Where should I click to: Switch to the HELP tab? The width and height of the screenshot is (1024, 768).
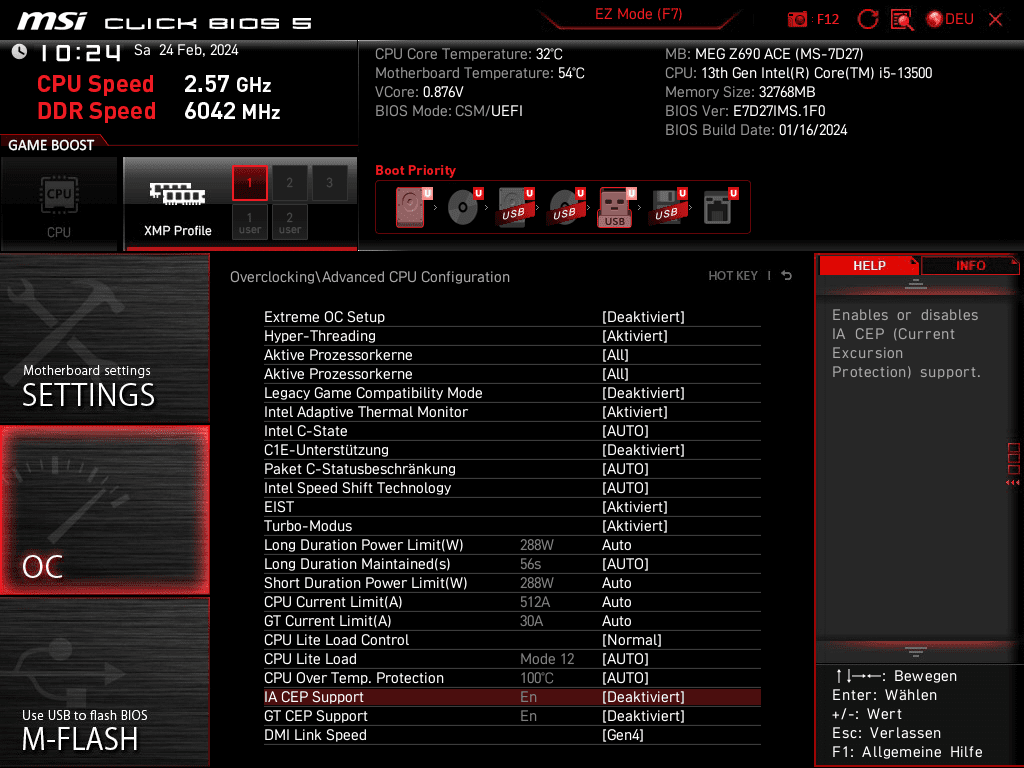click(869, 265)
